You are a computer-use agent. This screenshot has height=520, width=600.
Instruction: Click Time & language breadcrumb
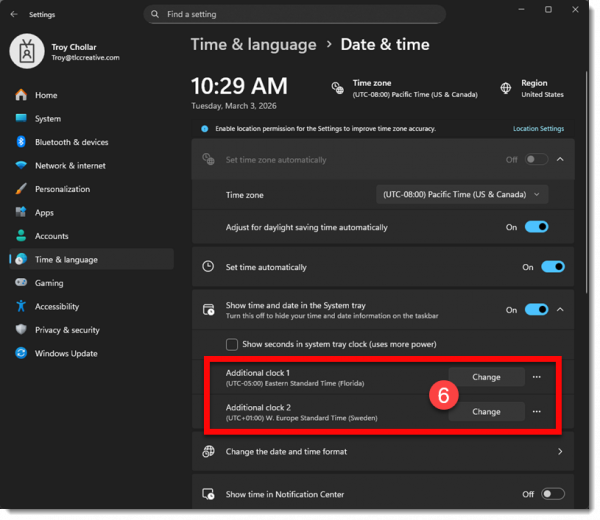[x=253, y=45]
